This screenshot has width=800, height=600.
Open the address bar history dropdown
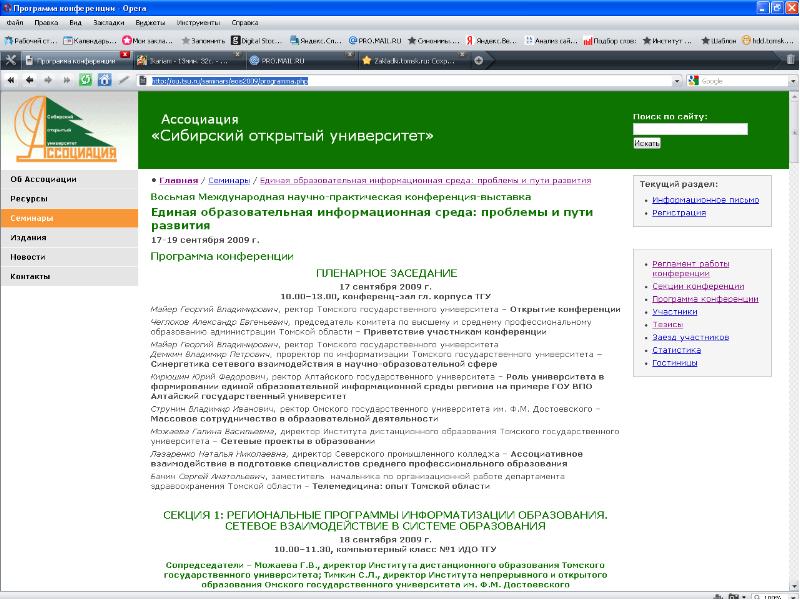[676, 80]
